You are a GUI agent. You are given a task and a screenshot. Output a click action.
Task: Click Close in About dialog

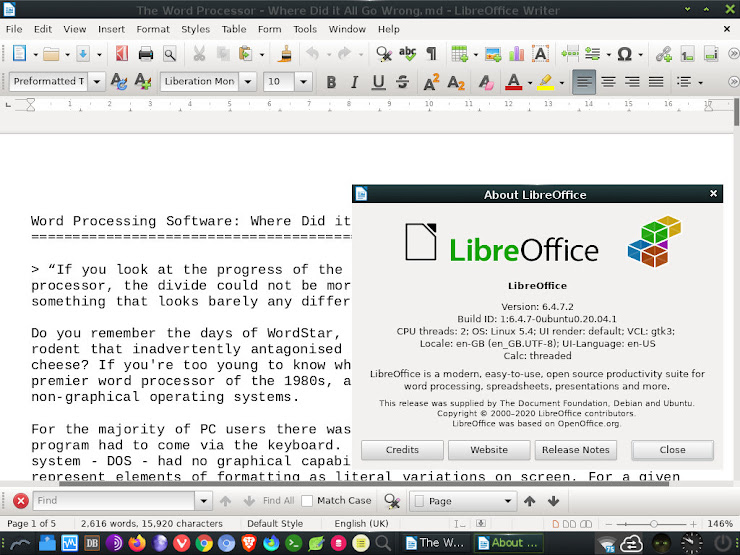pyautogui.click(x=673, y=450)
